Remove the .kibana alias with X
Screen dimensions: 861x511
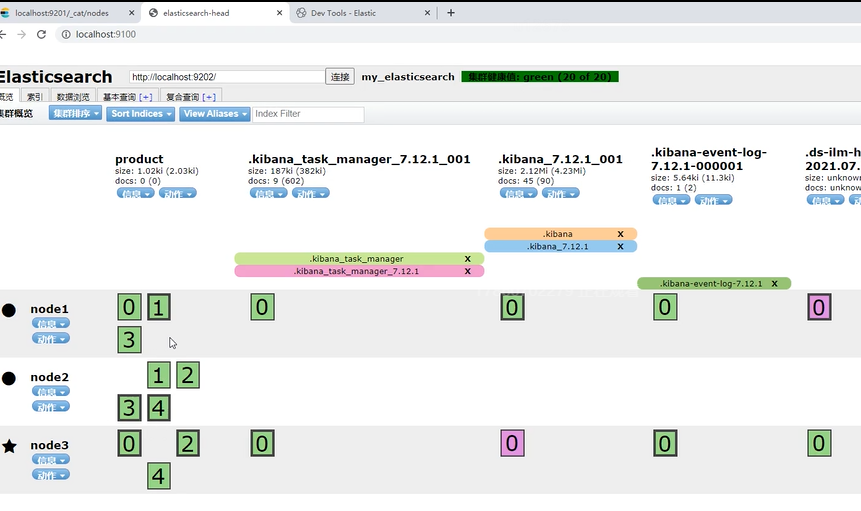pyautogui.click(x=620, y=234)
